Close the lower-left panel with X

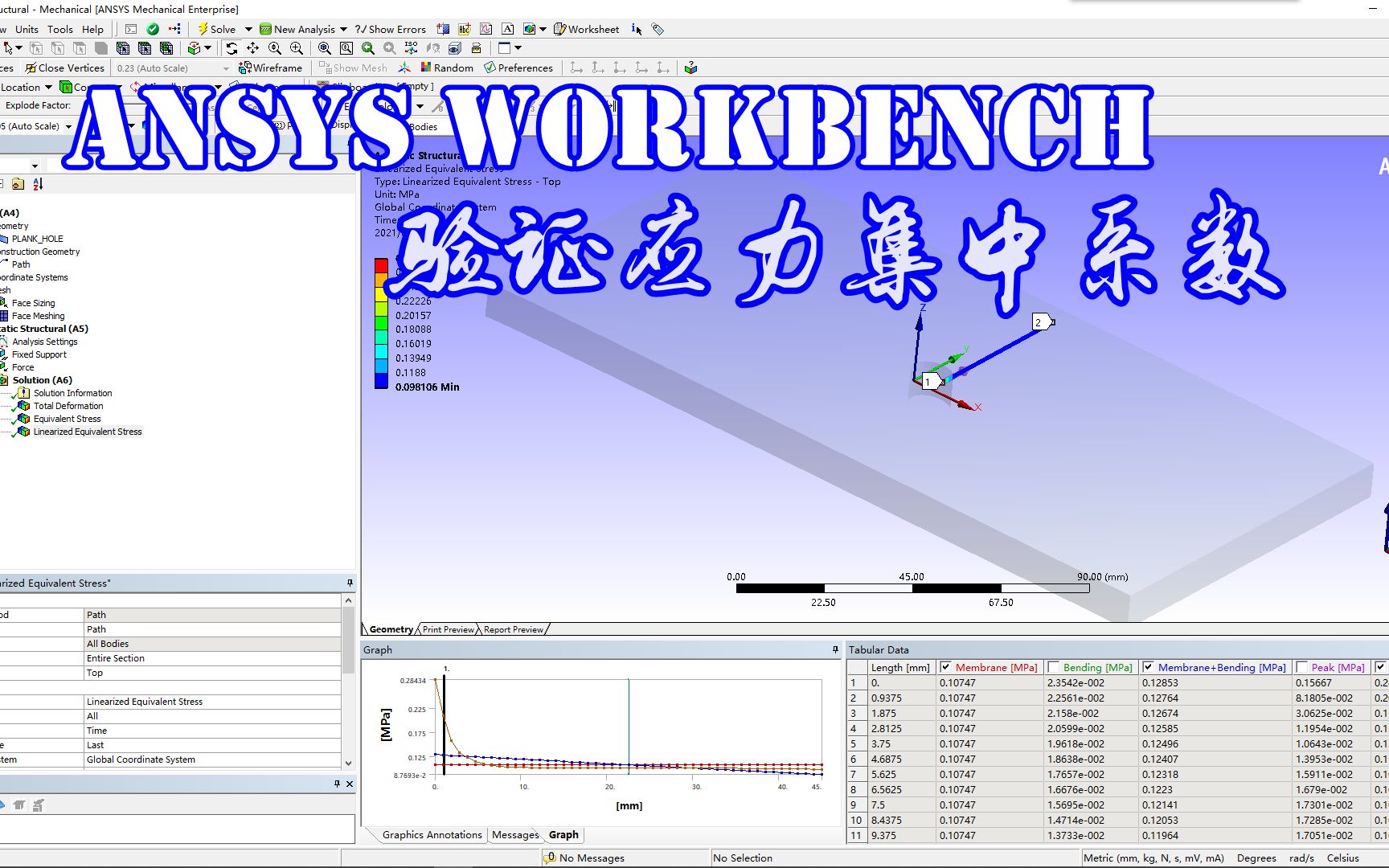tap(350, 784)
